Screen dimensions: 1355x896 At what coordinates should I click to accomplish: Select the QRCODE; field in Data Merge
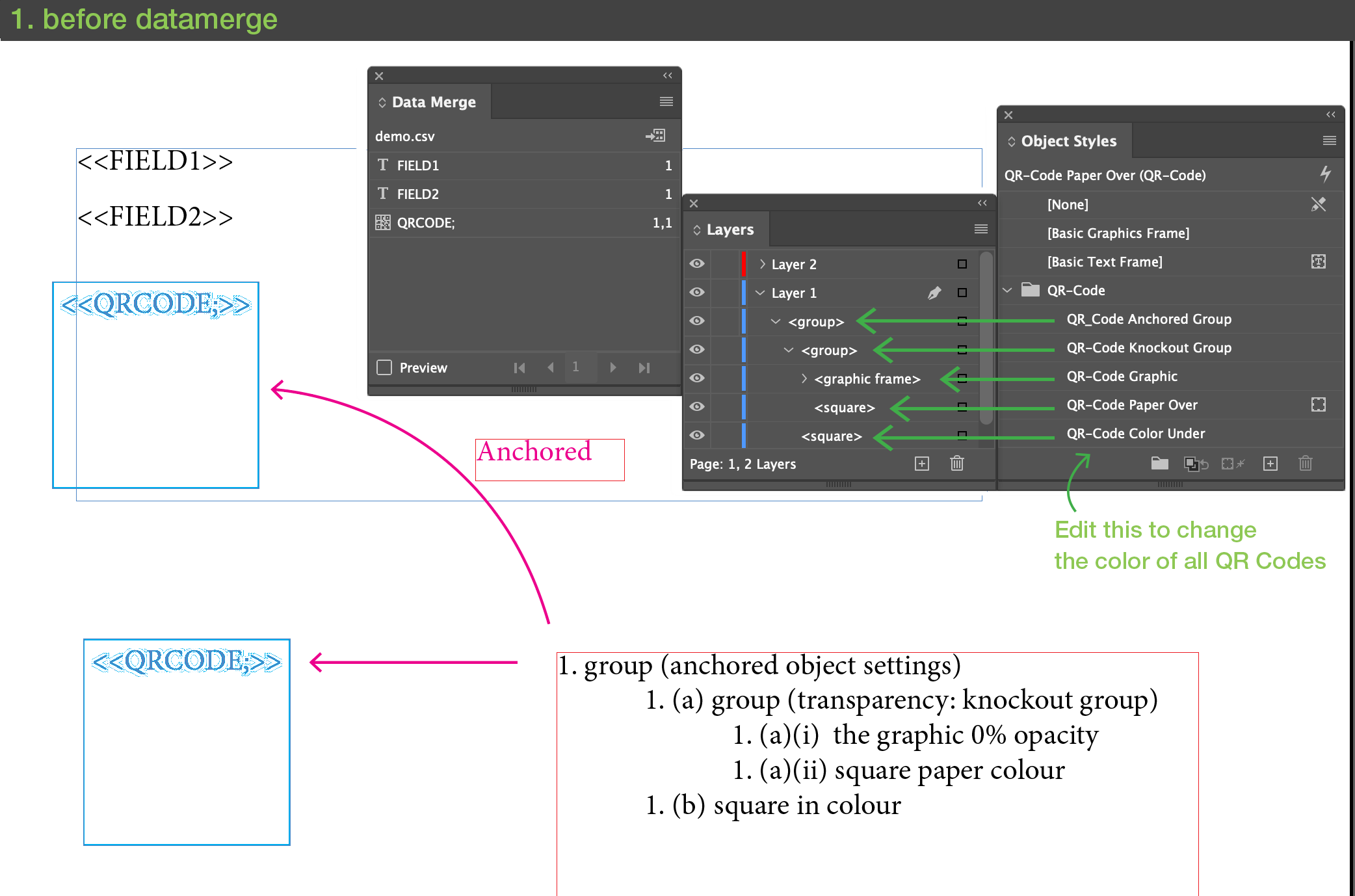[x=426, y=223]
